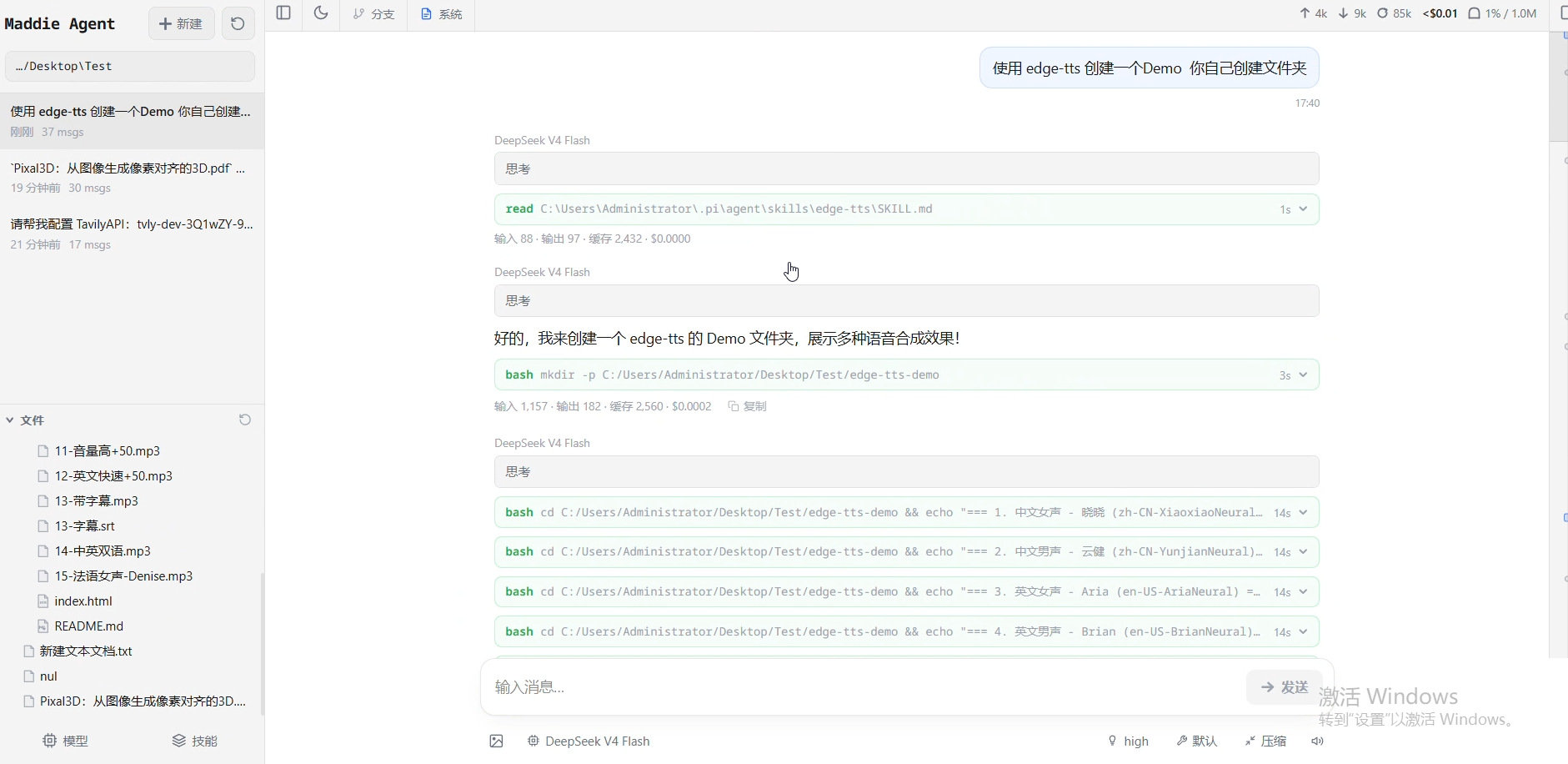Open the Pixal3D PDF conversation
The height and width of the screenshot is (764, 1568).
(132, 178)
